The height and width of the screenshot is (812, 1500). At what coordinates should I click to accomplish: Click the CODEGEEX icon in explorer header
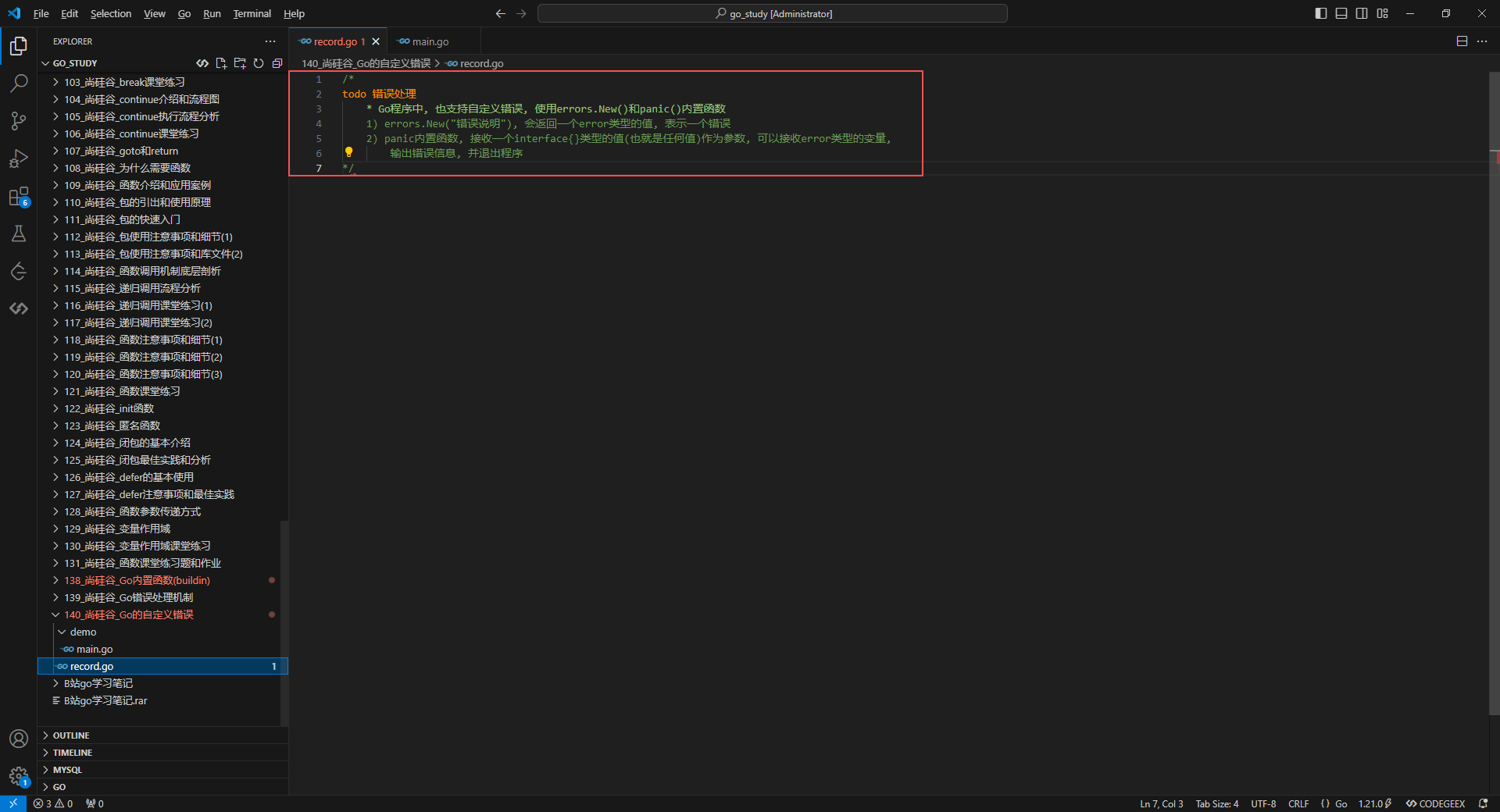202,63
